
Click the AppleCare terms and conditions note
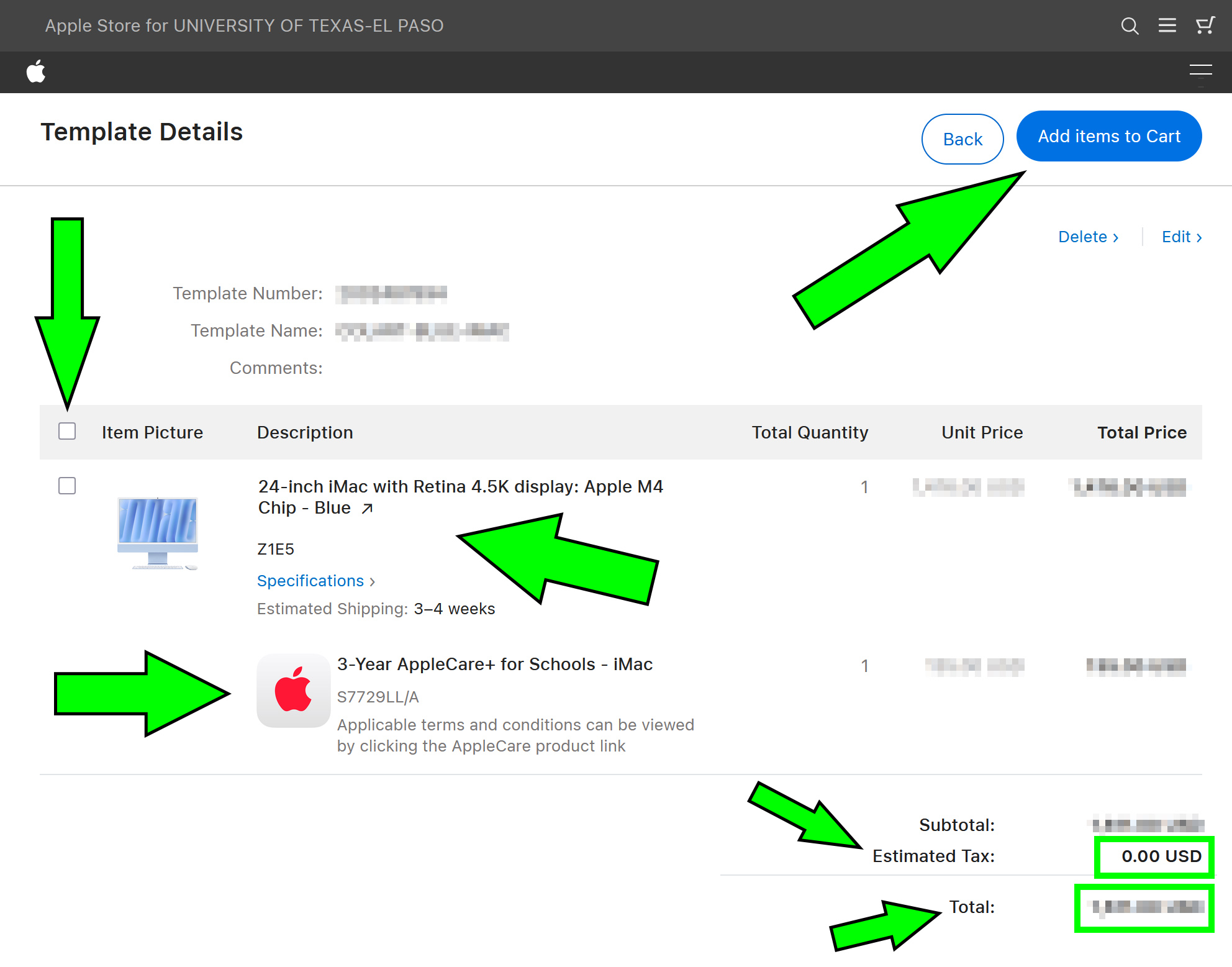pyautogui.click(x=515, y=735)
